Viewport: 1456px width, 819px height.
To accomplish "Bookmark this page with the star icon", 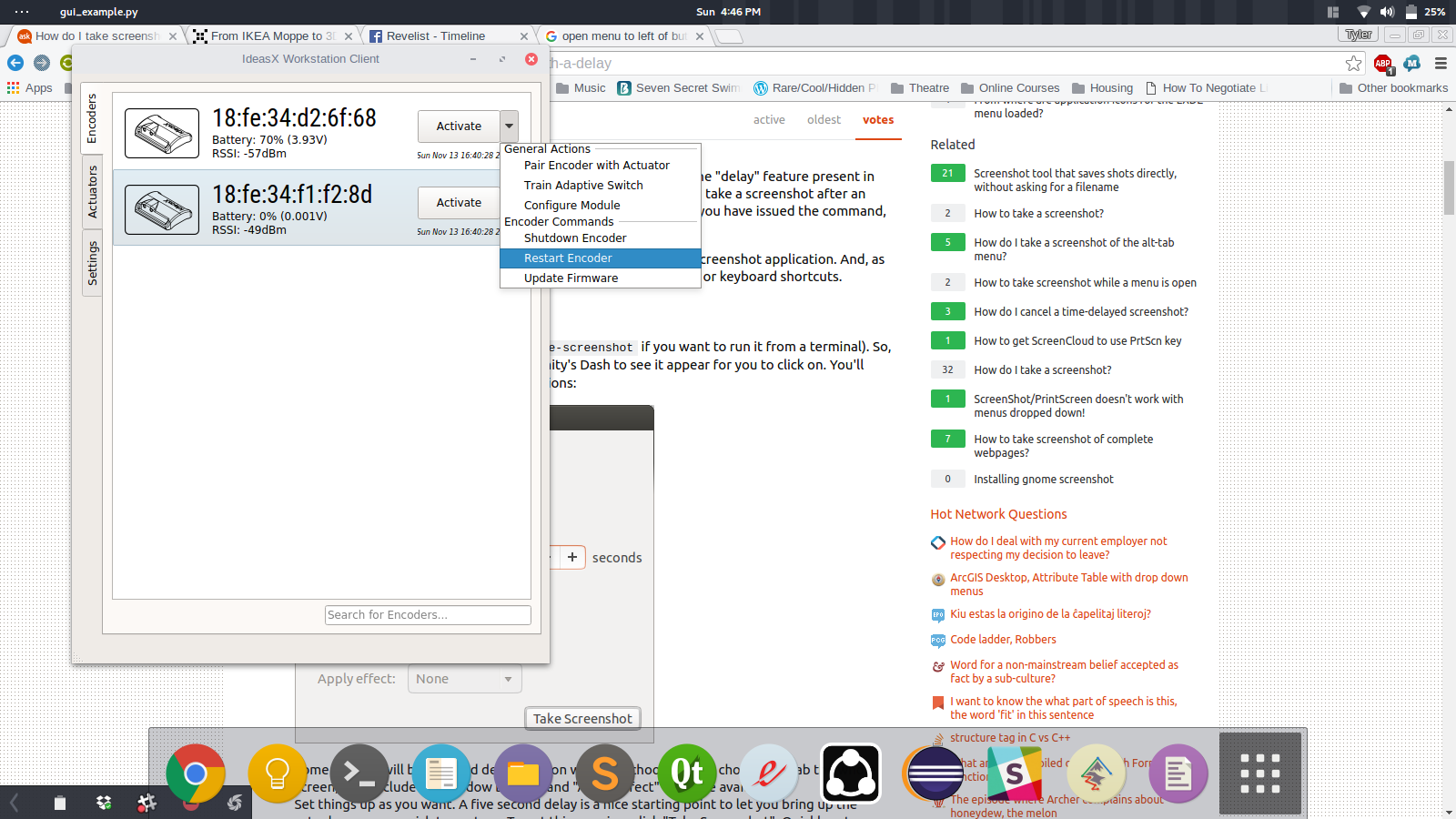I will (1354, 63).
